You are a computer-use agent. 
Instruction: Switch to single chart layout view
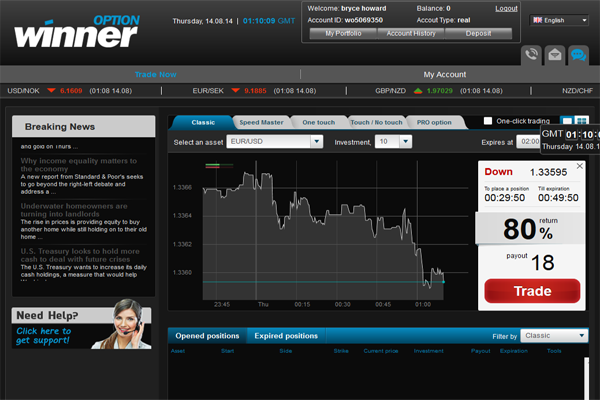[566, 121]
